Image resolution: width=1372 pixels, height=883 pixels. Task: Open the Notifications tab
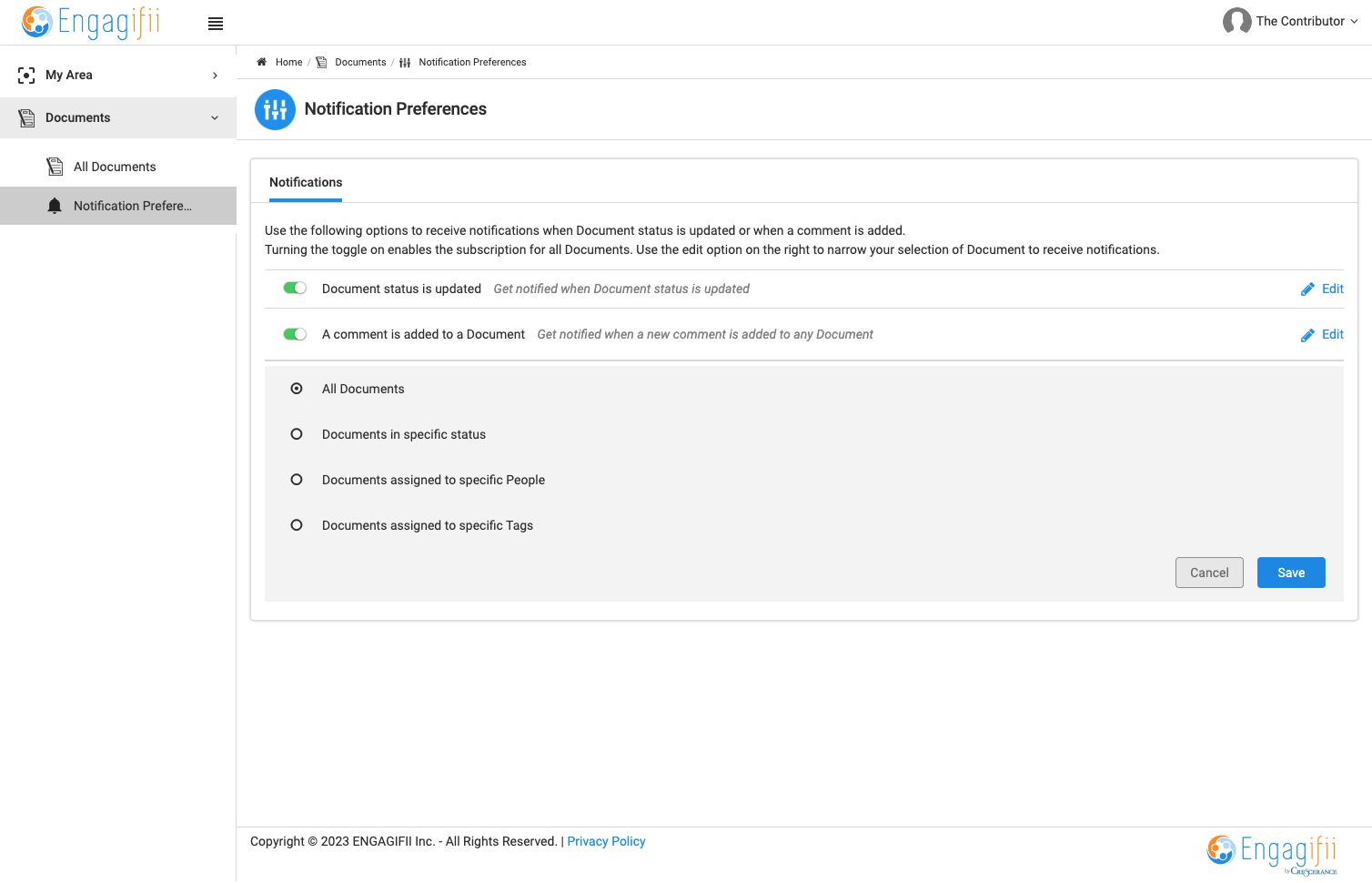pyautogui.click(x=306, y=182)
